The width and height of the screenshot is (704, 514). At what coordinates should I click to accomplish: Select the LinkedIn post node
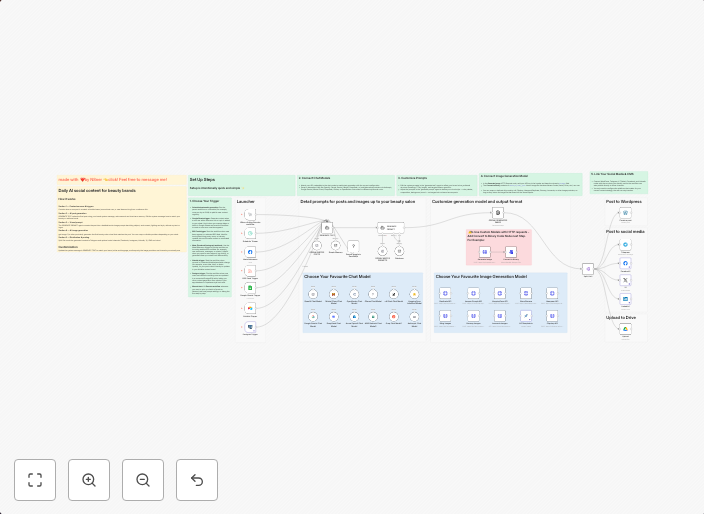tap(626, 299)
